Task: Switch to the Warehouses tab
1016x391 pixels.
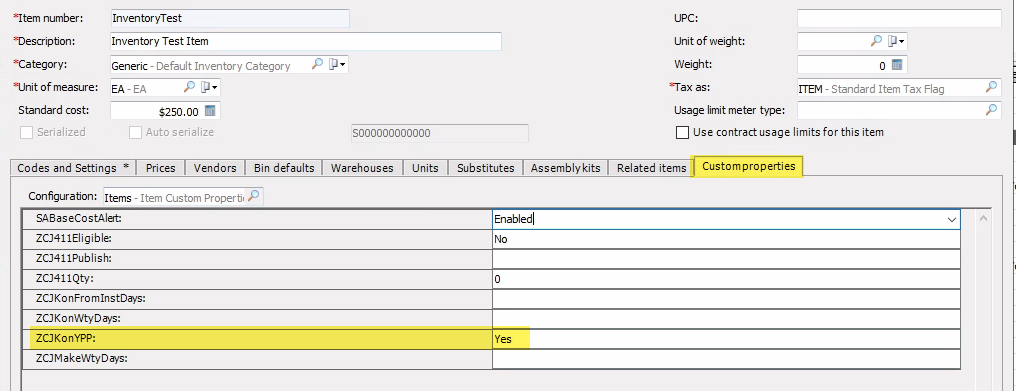Action: tap(362, 168)
